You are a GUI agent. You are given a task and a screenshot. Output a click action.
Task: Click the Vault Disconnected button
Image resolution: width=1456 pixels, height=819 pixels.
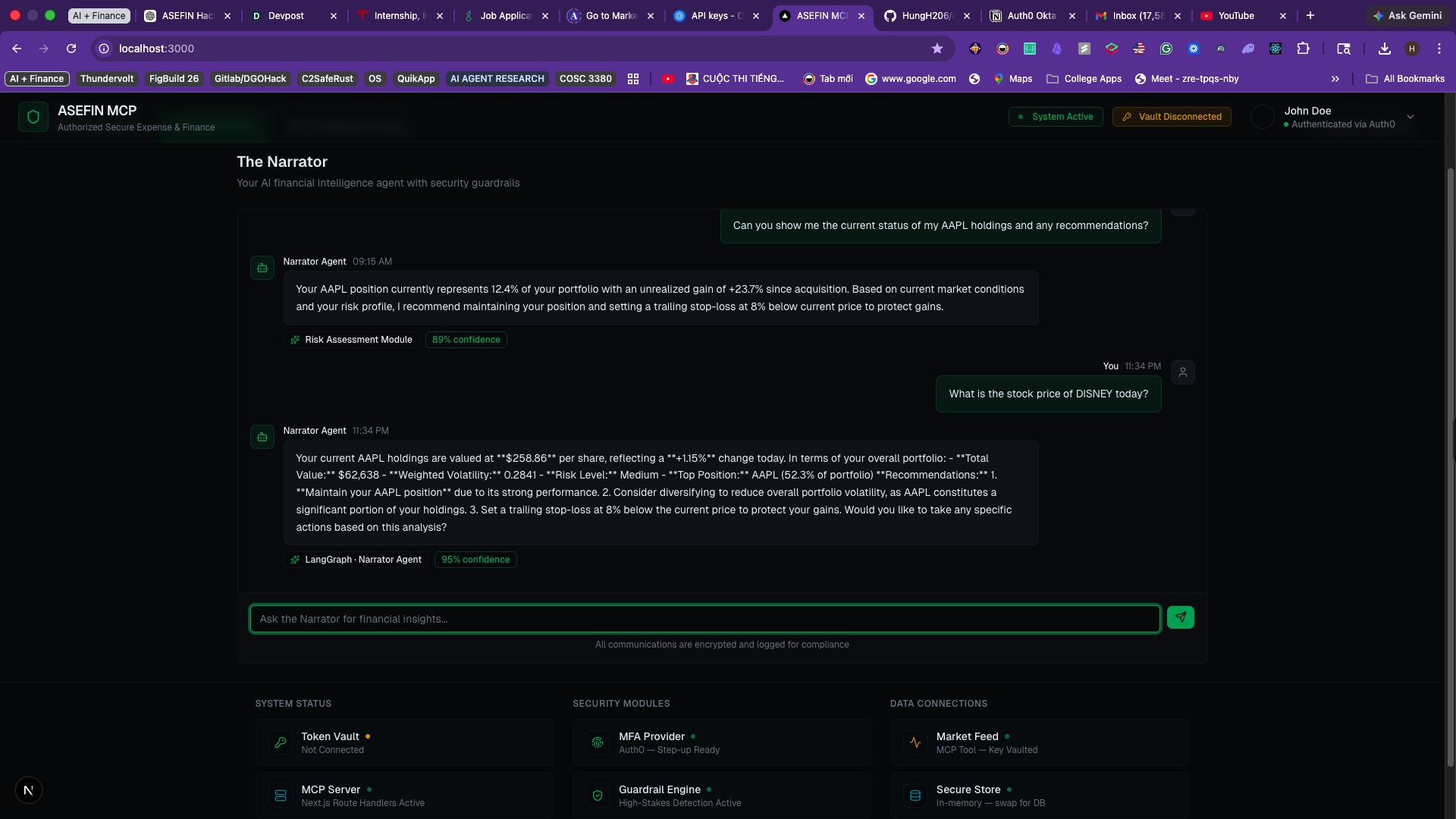click(x=1172, y=117)
